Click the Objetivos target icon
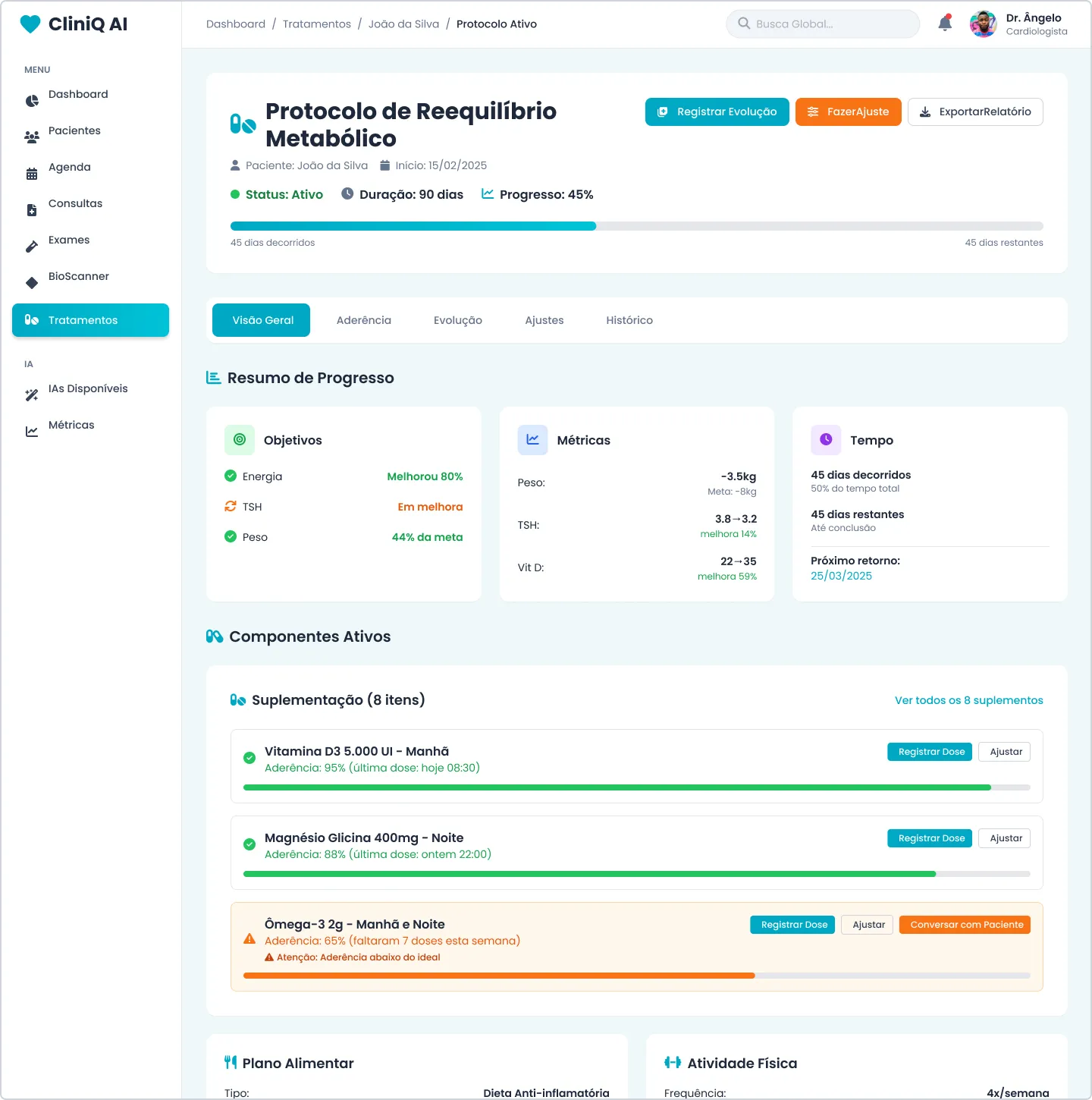This screenshot has height=1100, width=1092. coord(240,440)
